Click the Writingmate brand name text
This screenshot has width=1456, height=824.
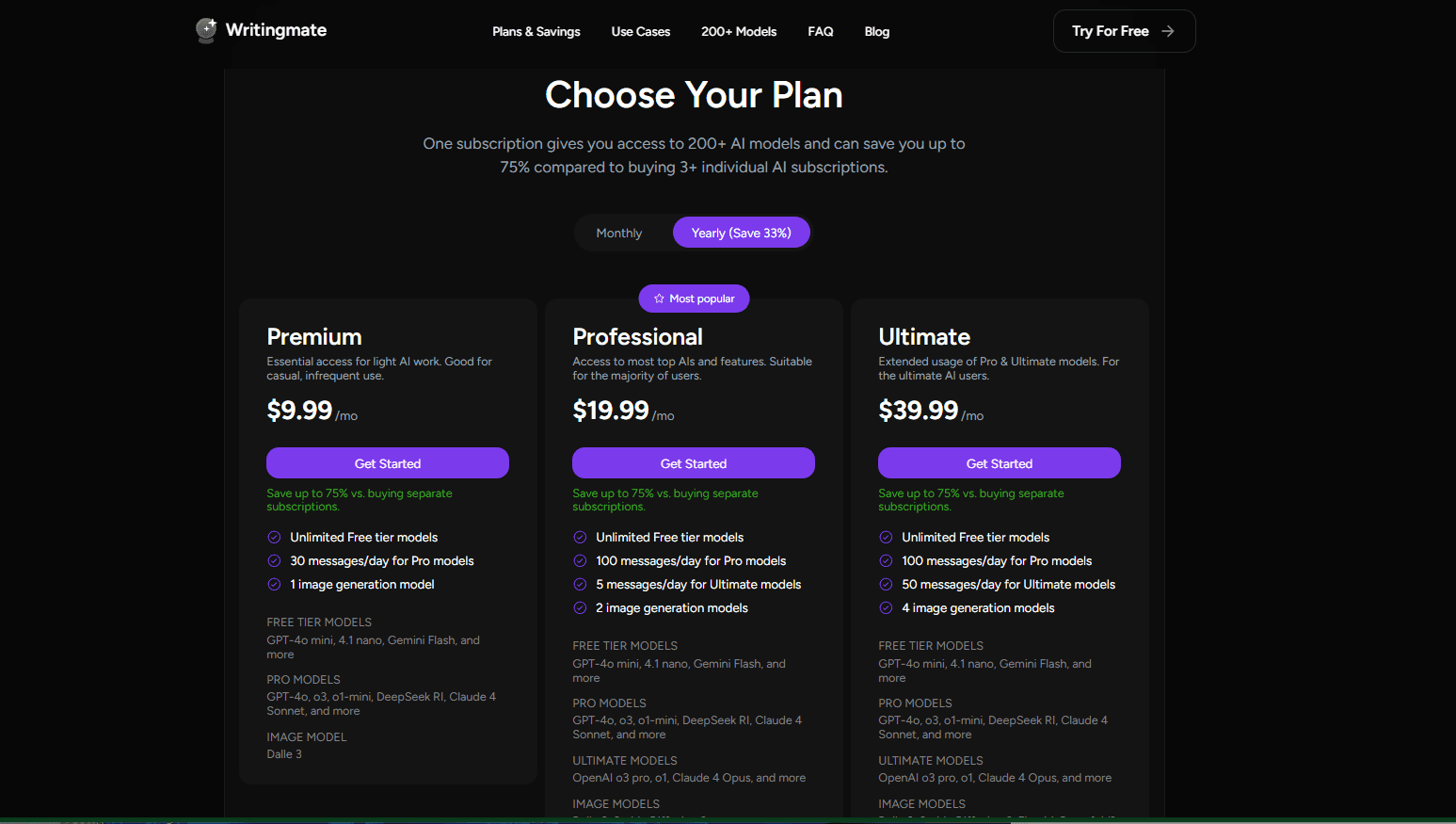coord(276,30)
